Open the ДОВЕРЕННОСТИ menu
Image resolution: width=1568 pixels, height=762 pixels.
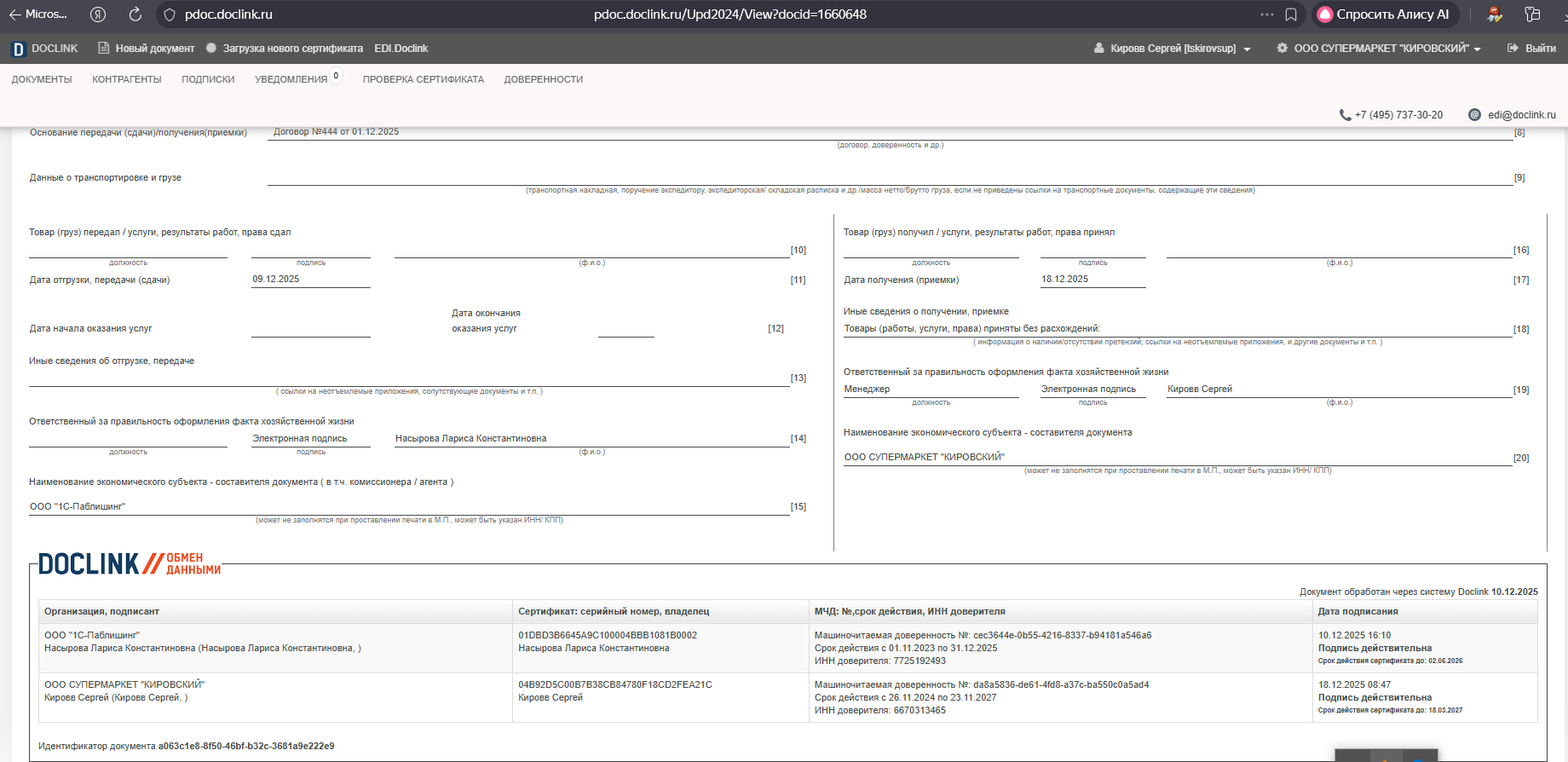coord(544,79)
